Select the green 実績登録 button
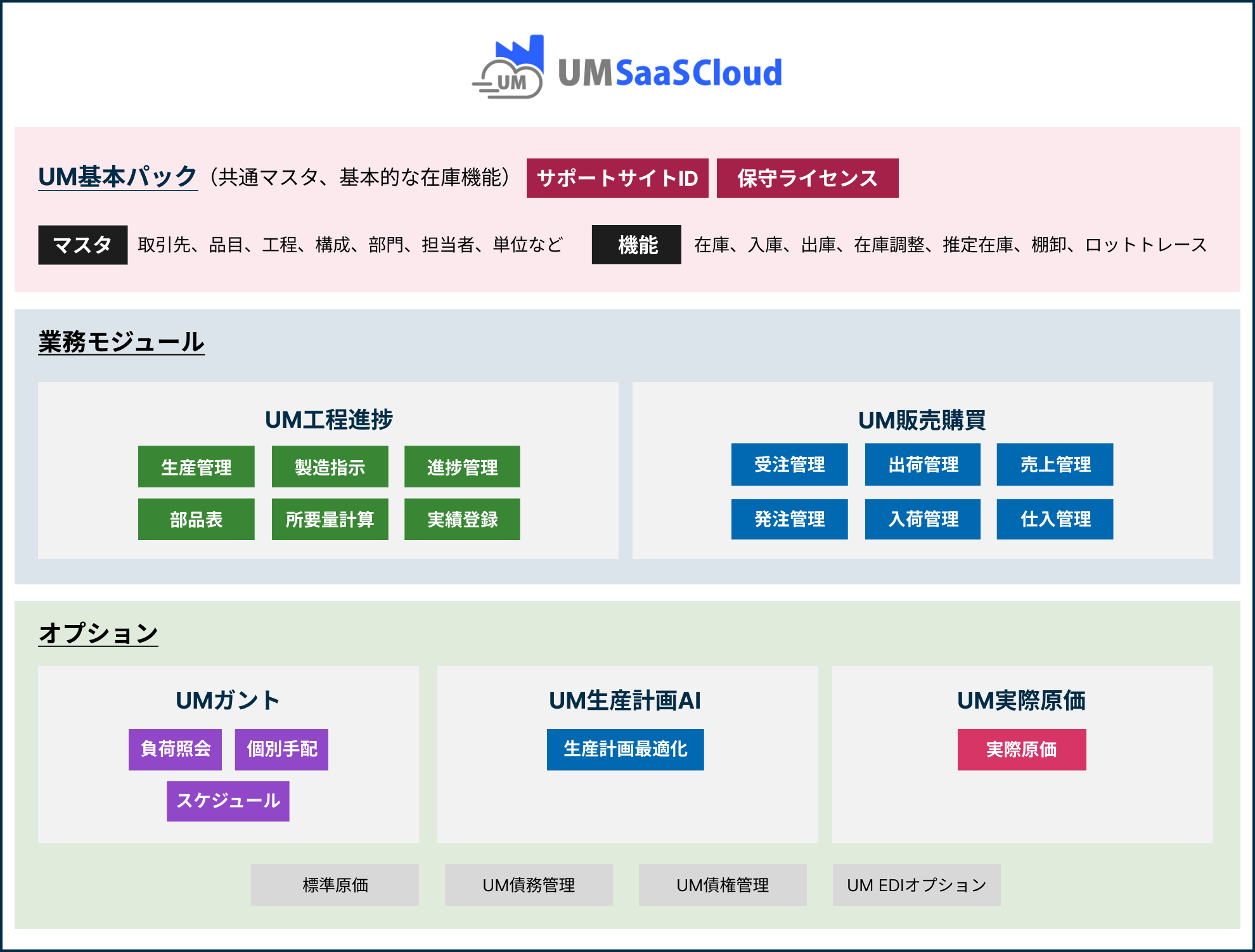This screenshot has width=1255, height=952. (462, 519)
